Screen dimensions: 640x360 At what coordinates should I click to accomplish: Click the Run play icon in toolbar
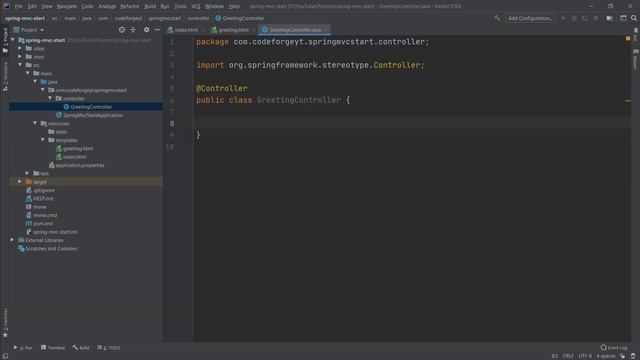click(x=563, y=18)
